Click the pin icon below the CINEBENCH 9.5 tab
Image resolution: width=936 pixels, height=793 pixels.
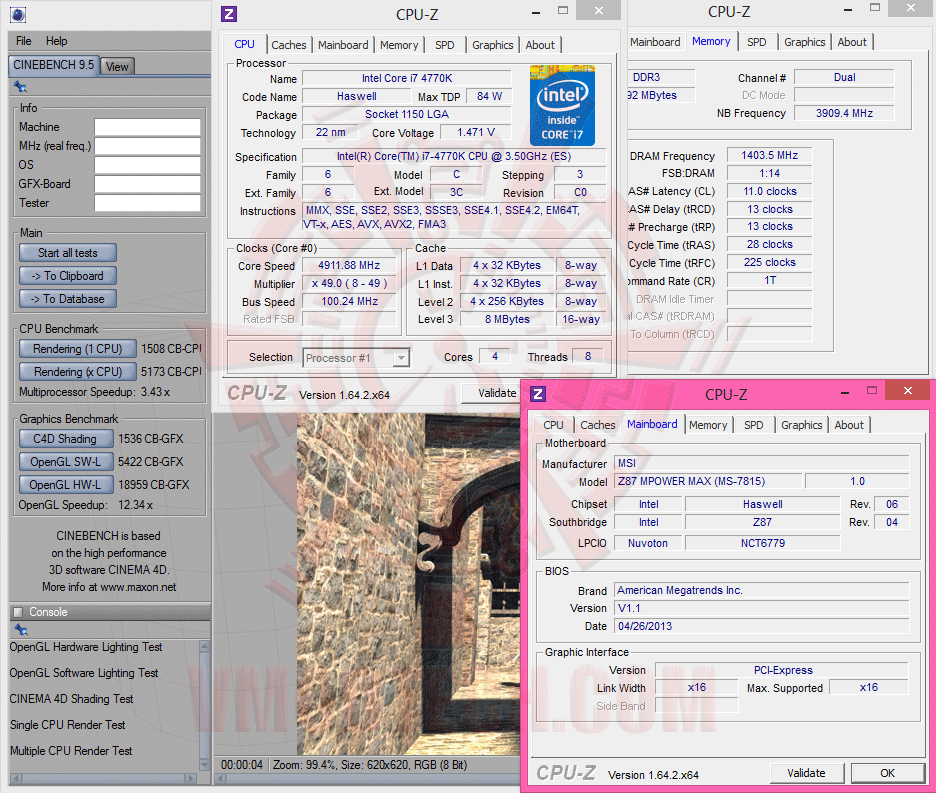tap(20, 87)
